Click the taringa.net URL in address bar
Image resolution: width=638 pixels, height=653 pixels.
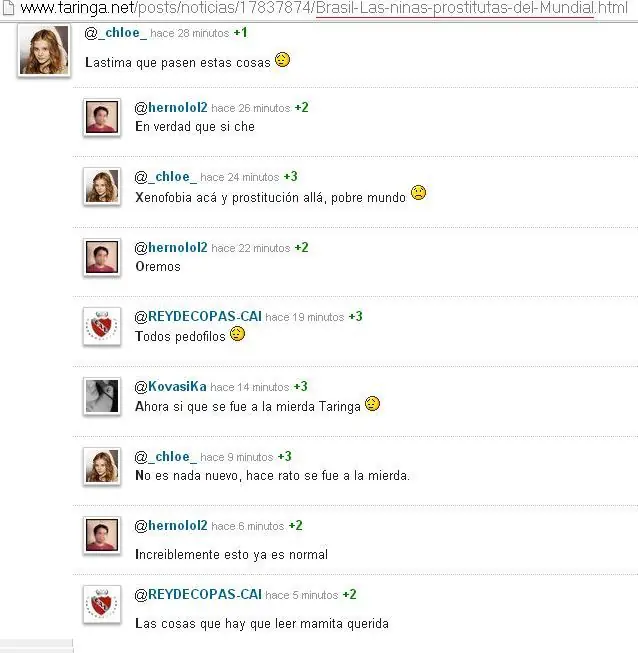pos(324,8)
